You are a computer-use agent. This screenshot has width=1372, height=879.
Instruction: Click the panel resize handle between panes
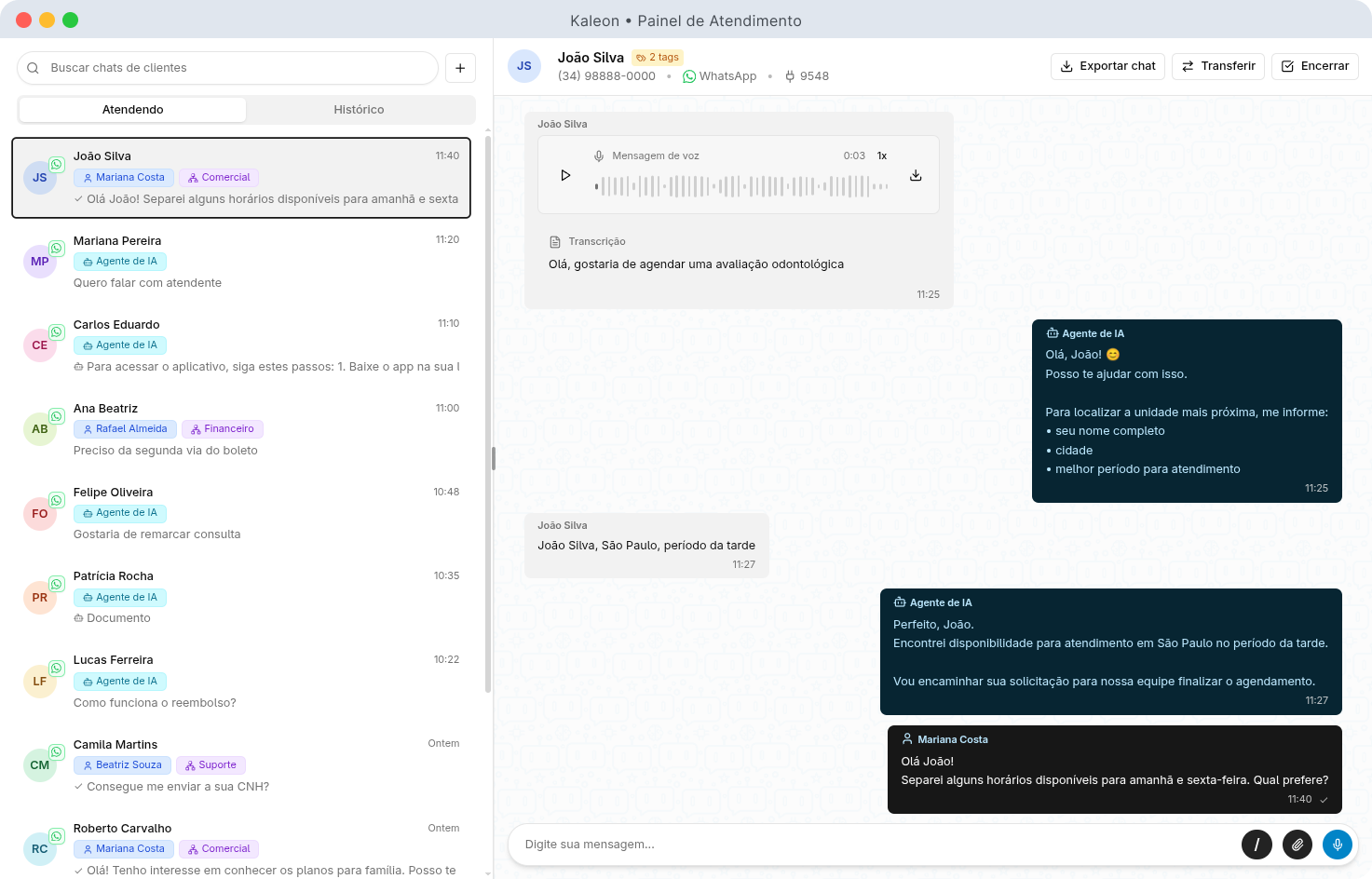point(494,458)
